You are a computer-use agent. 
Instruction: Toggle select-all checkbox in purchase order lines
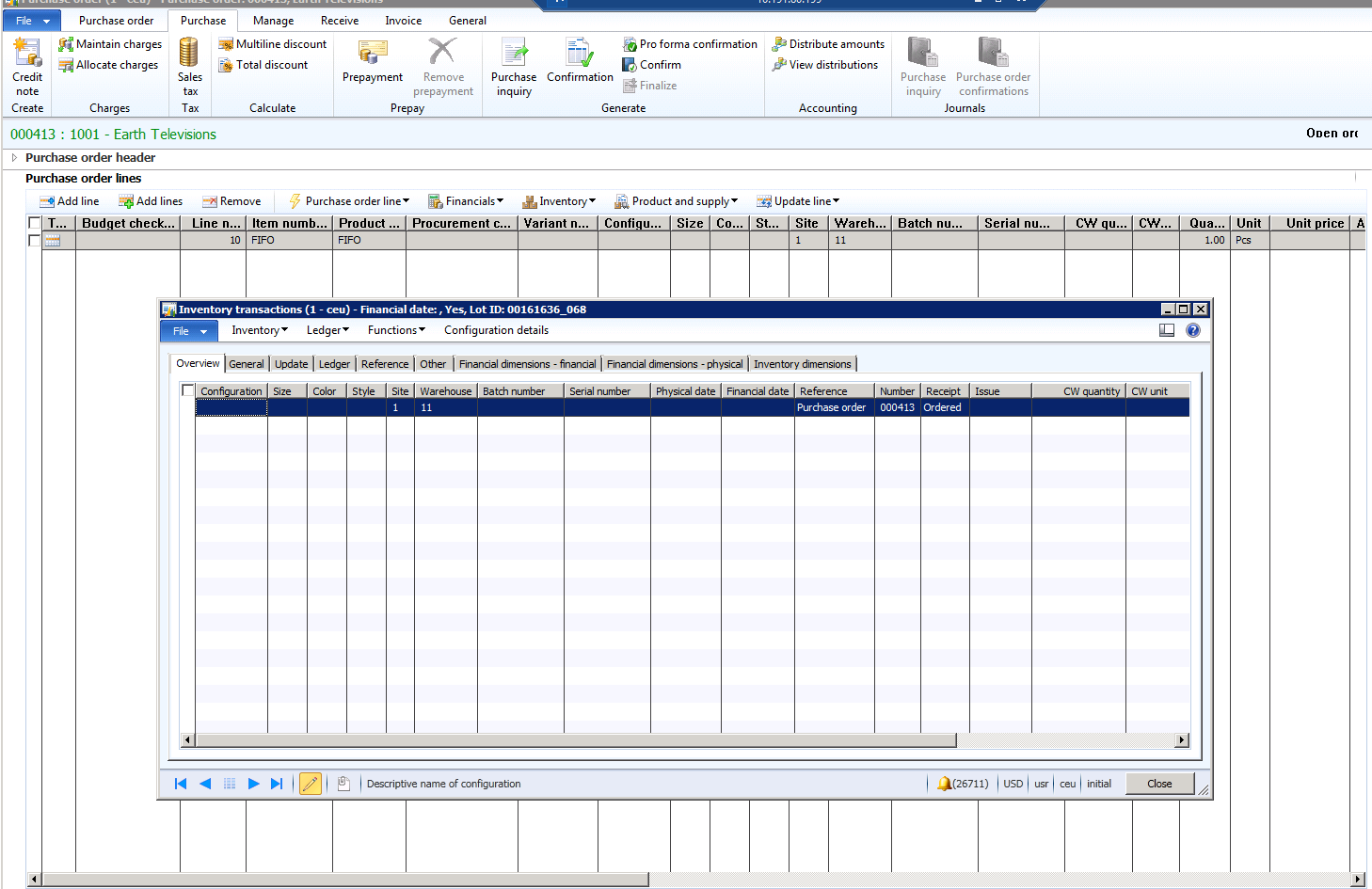[35, 223]
